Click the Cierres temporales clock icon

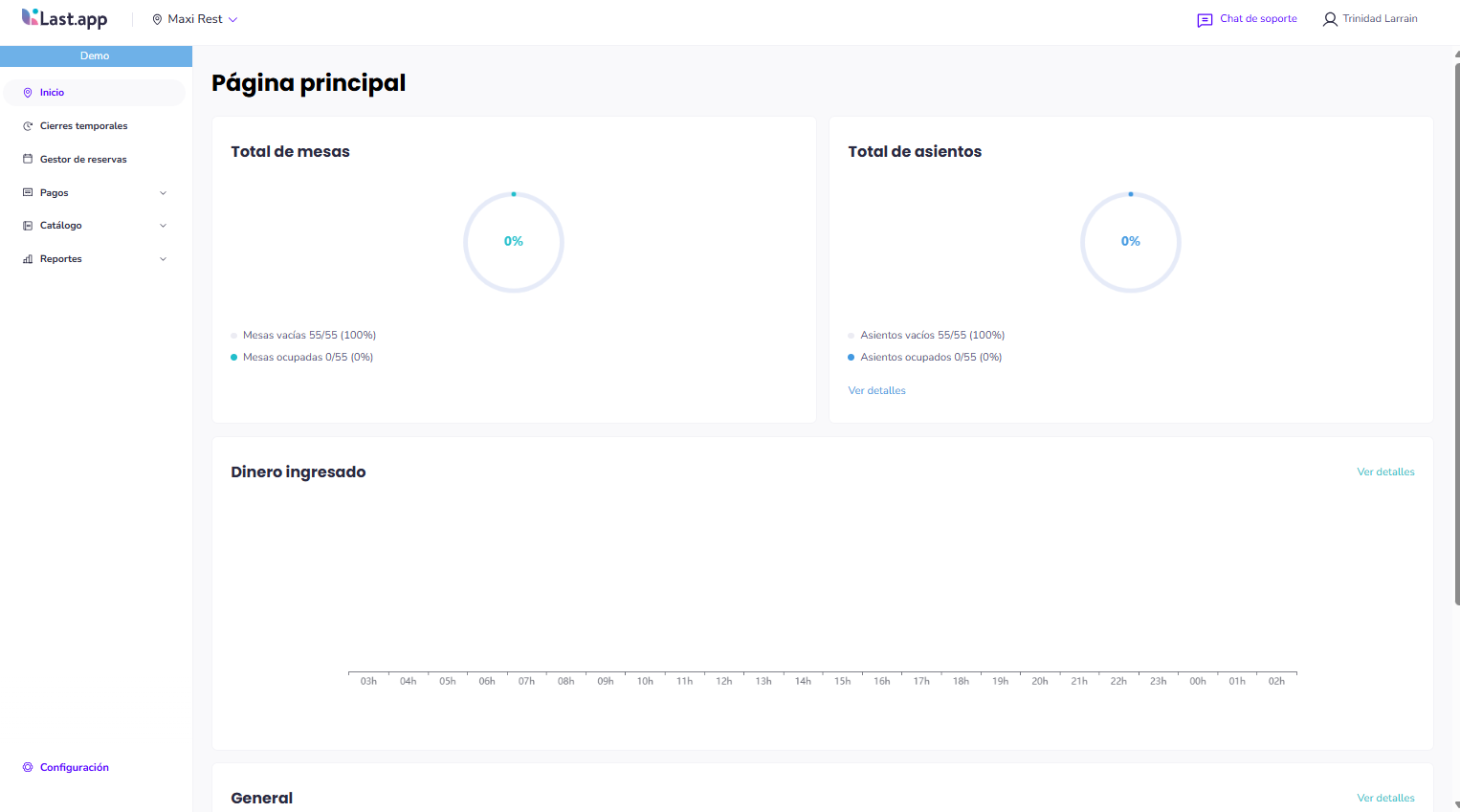pos(28,126)
